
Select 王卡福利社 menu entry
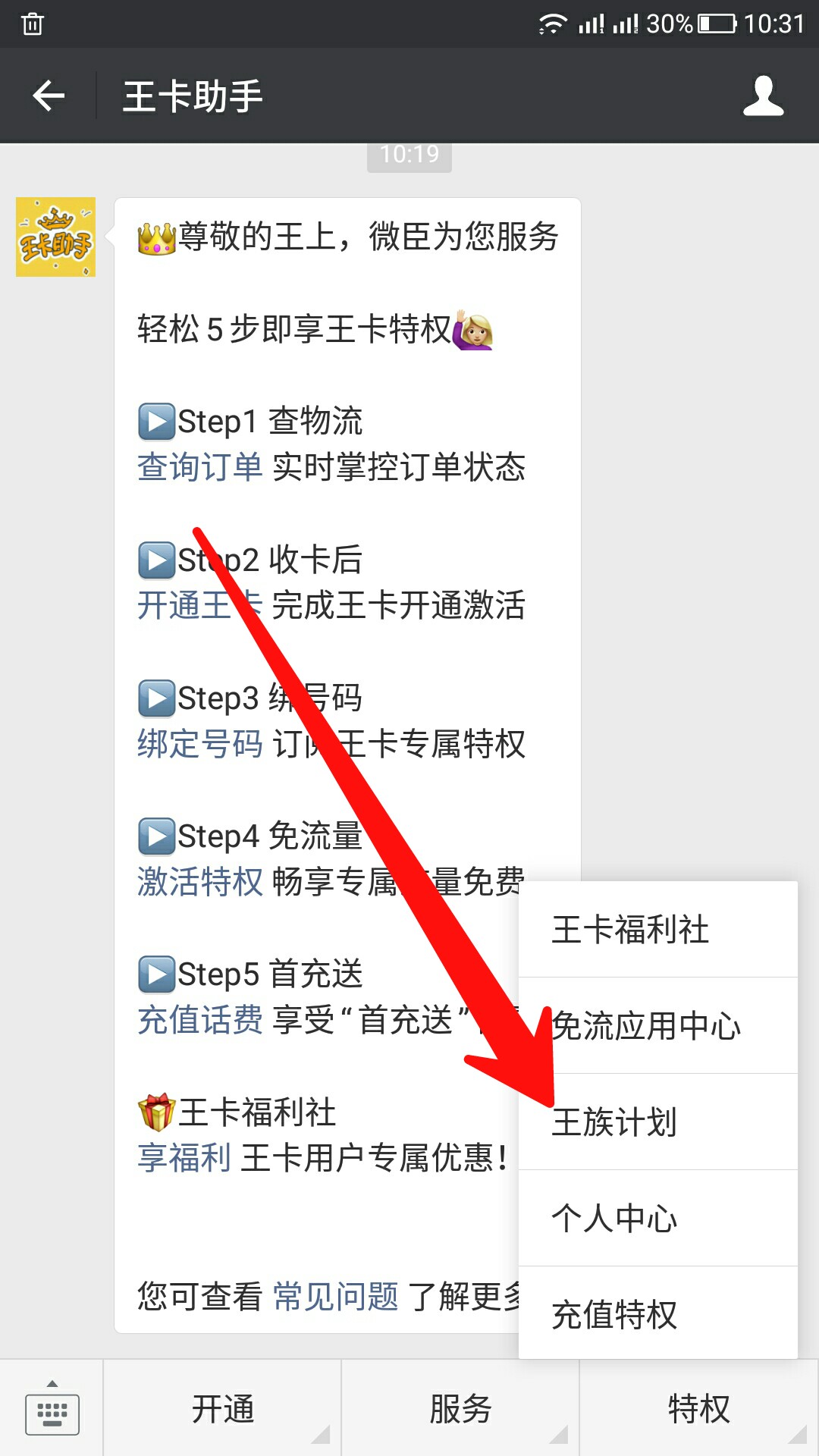coord(658,929)
